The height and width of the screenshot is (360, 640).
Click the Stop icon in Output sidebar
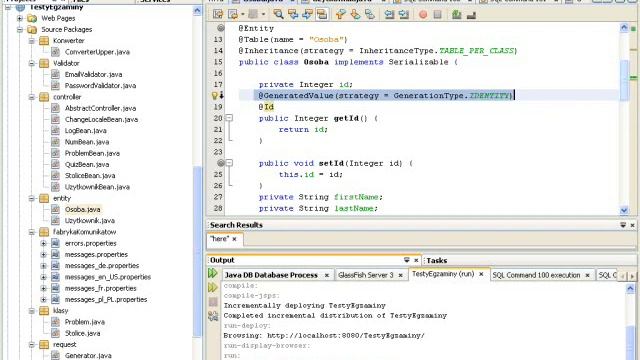213,302
